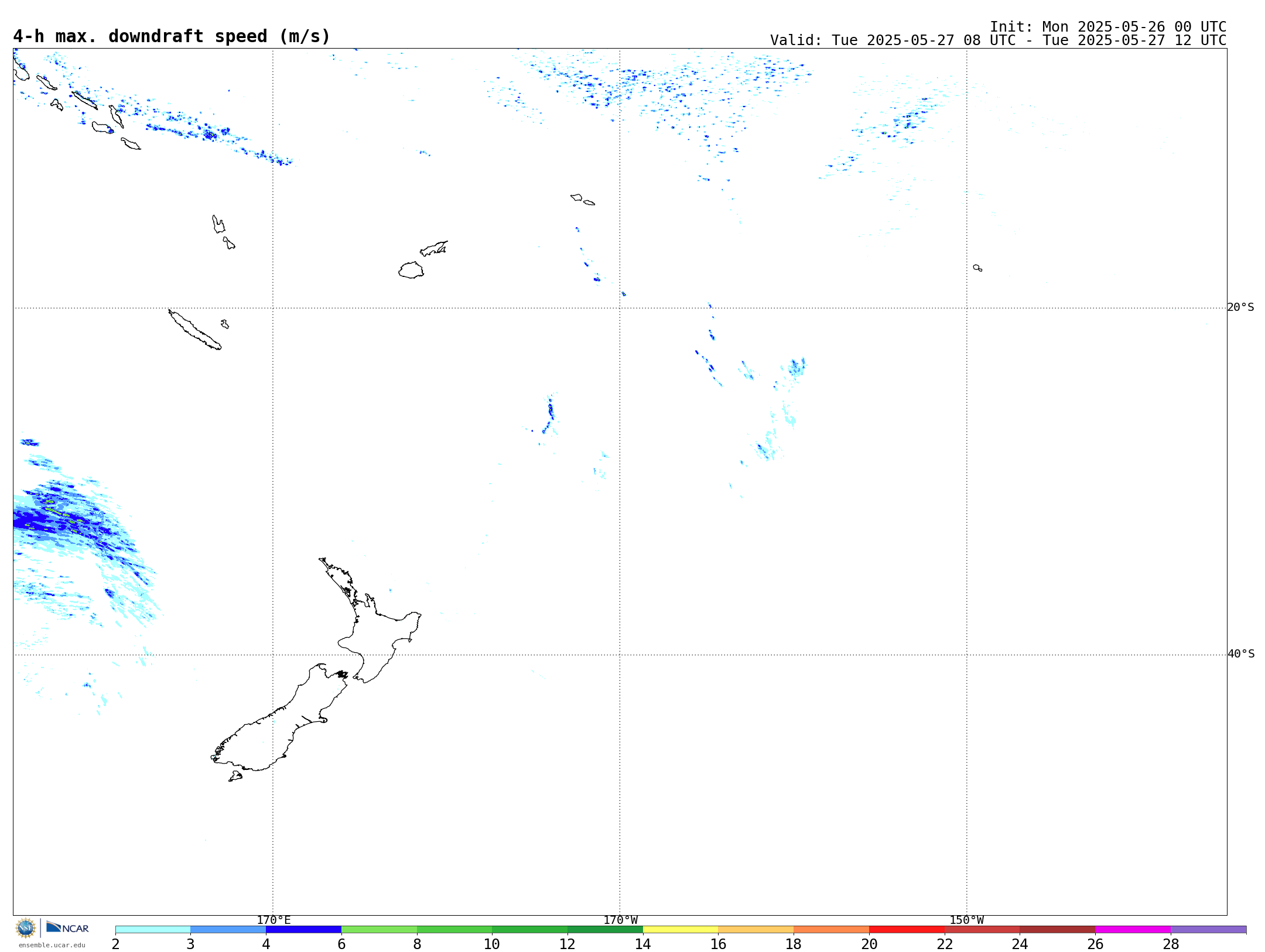Click the colorbar tick label 6
1265x952 pixels.
pos(341,944)
